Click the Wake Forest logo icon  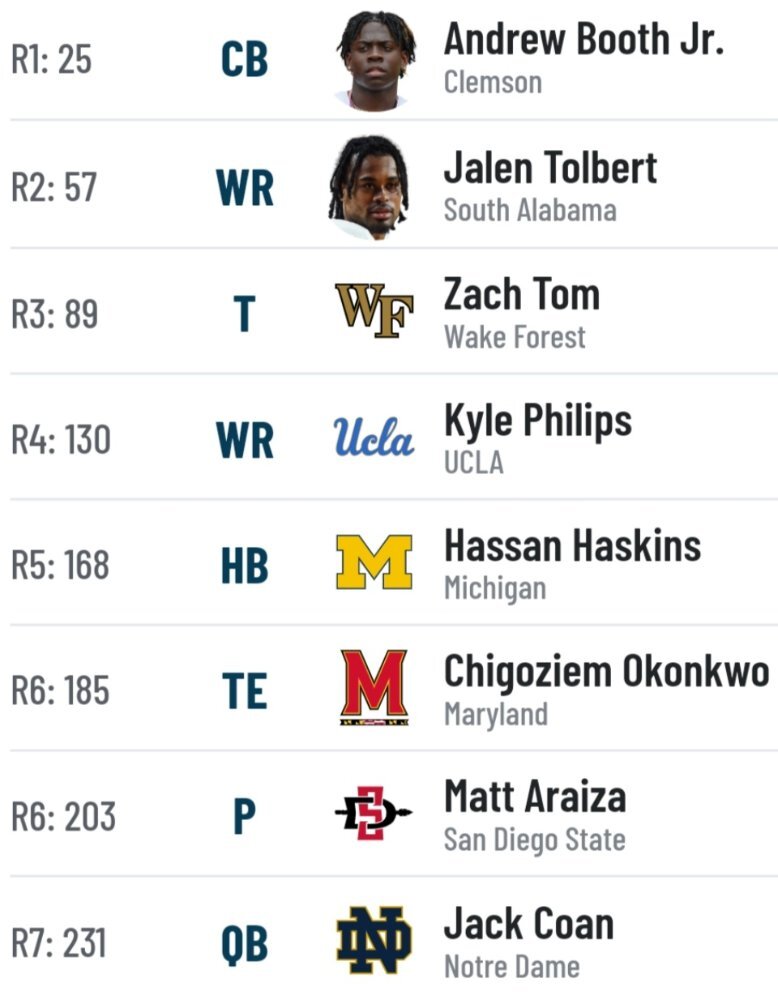click(x=374, y=311)
